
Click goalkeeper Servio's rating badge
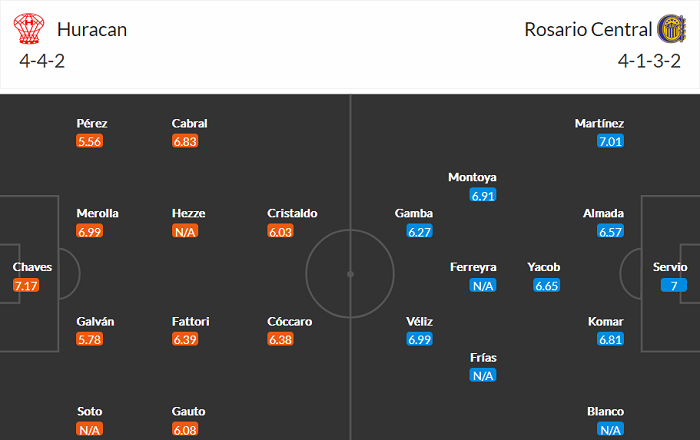tap(670, 285)
